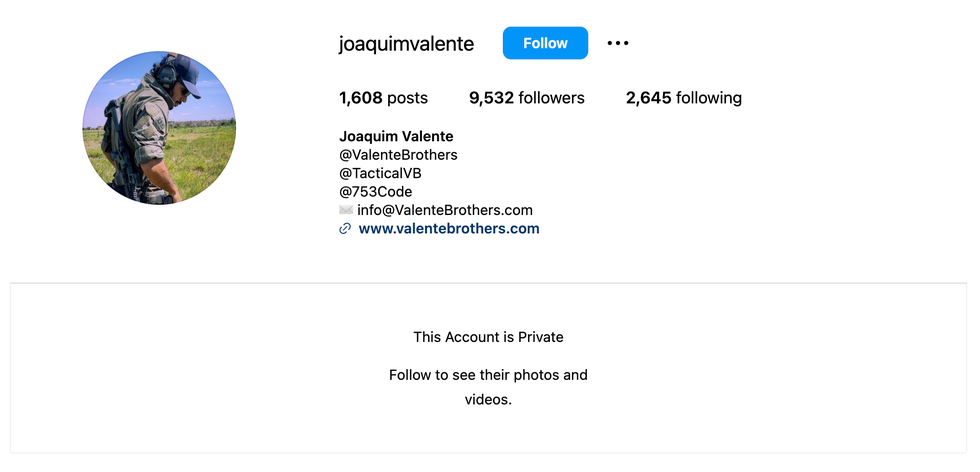
Task: Click the posts label text
Action: click(x=408, y=99)
